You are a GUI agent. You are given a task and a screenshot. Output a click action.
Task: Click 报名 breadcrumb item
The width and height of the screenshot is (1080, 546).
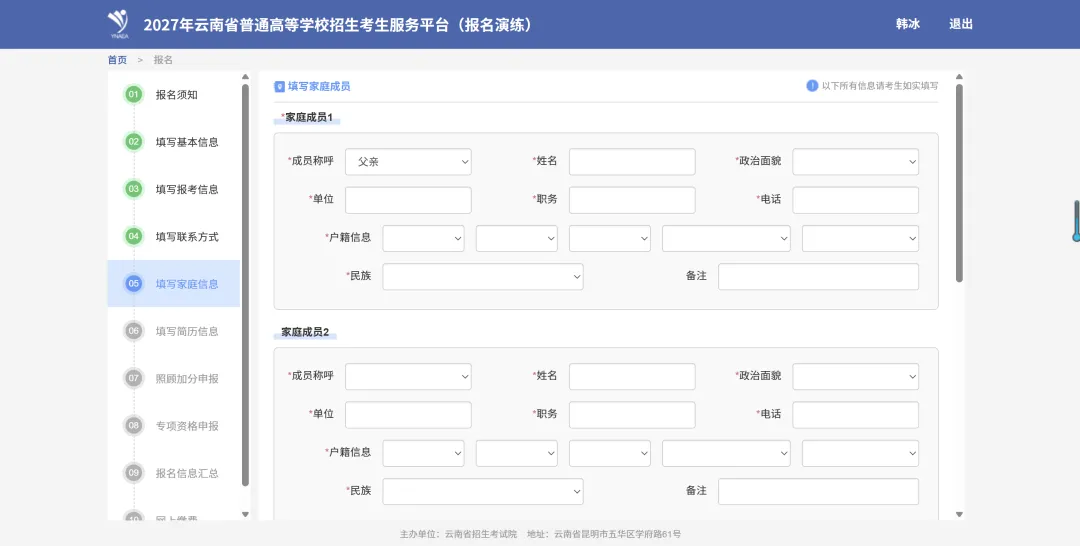(x=163, y=60)
